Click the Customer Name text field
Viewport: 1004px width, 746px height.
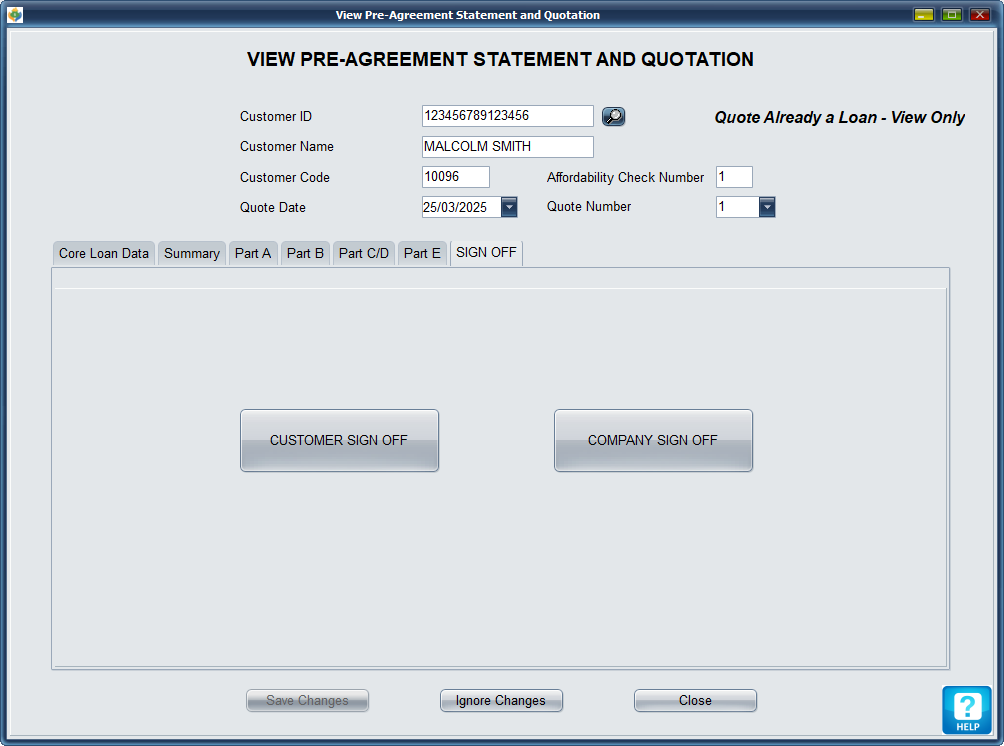507,147
